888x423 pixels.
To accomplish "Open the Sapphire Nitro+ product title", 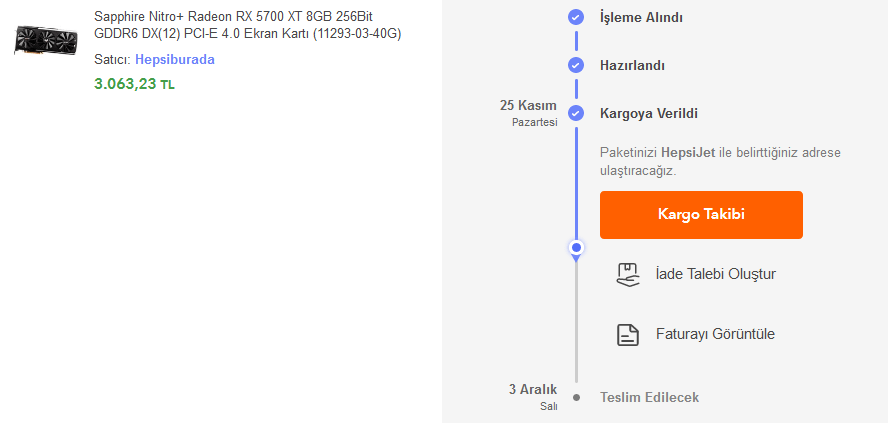I will pyautogui.click(x=247, y=25).
